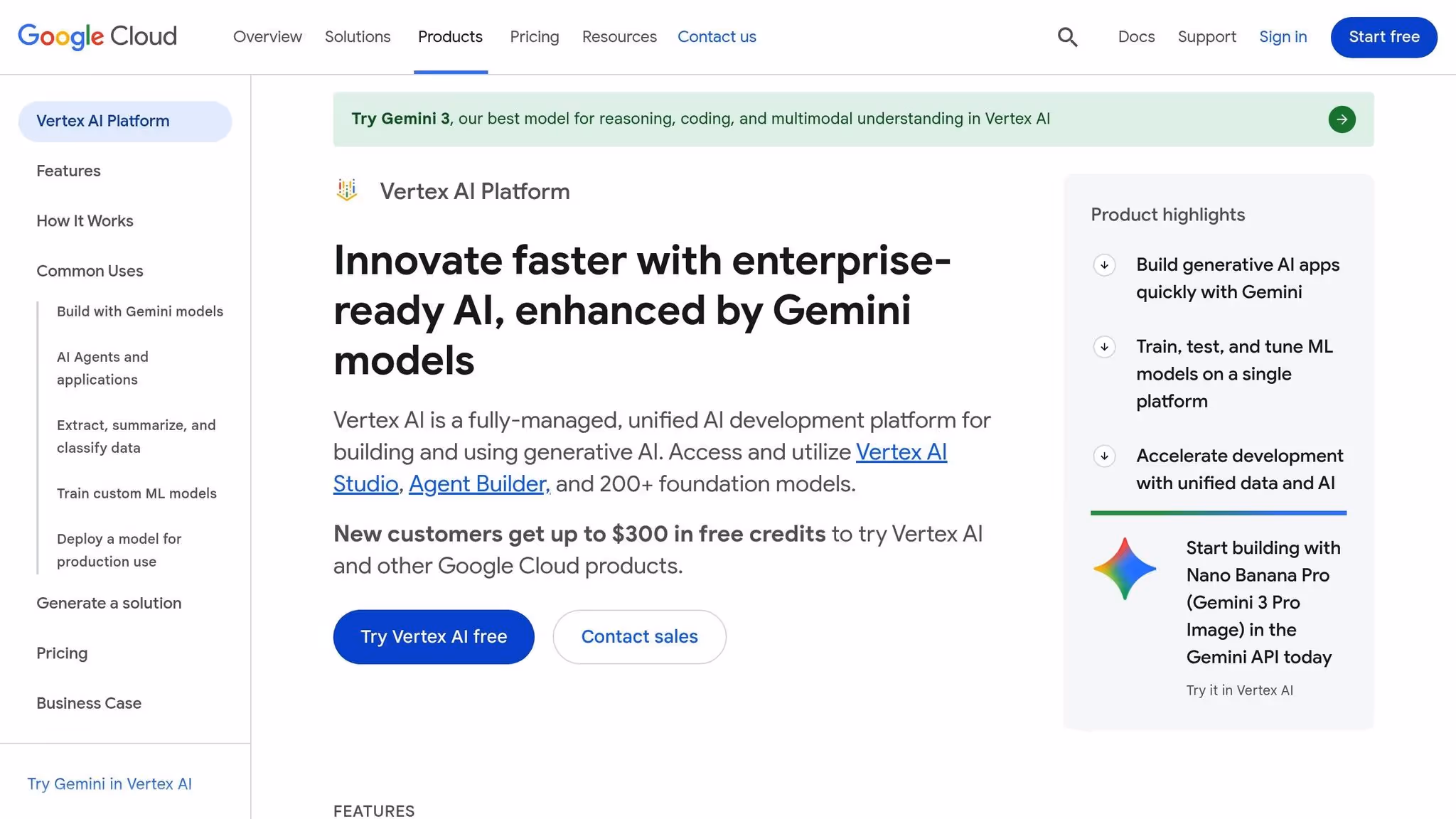This screenshot has height=819, width=1456.
Task: Click the Start free button
Action: [1382, 37]
